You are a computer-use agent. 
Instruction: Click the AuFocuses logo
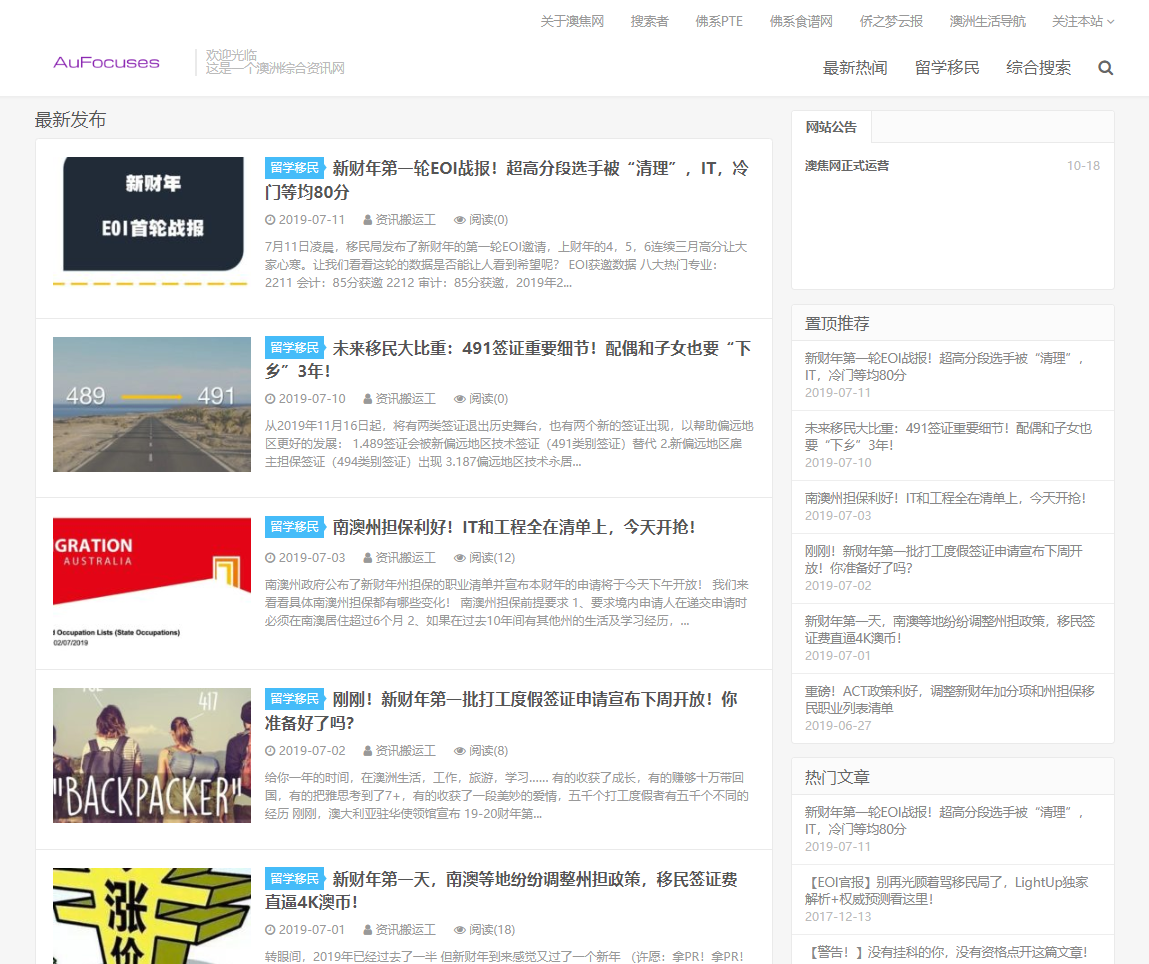(106, 63)
